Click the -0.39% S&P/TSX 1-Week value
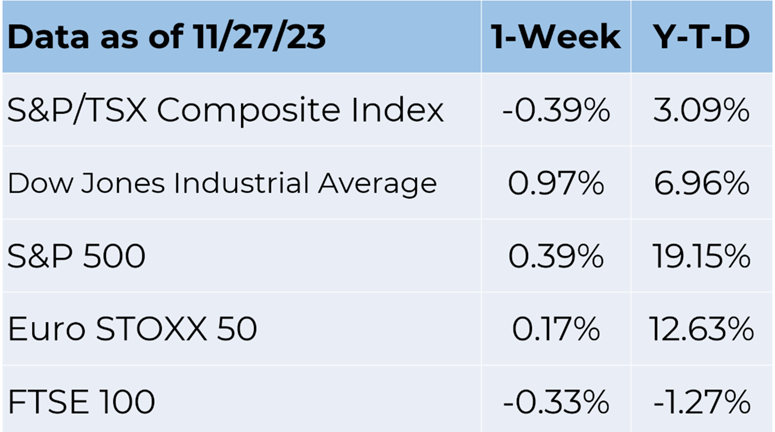Image resolution: width=775 pixels, height=432 pixels. pos(556,110)
